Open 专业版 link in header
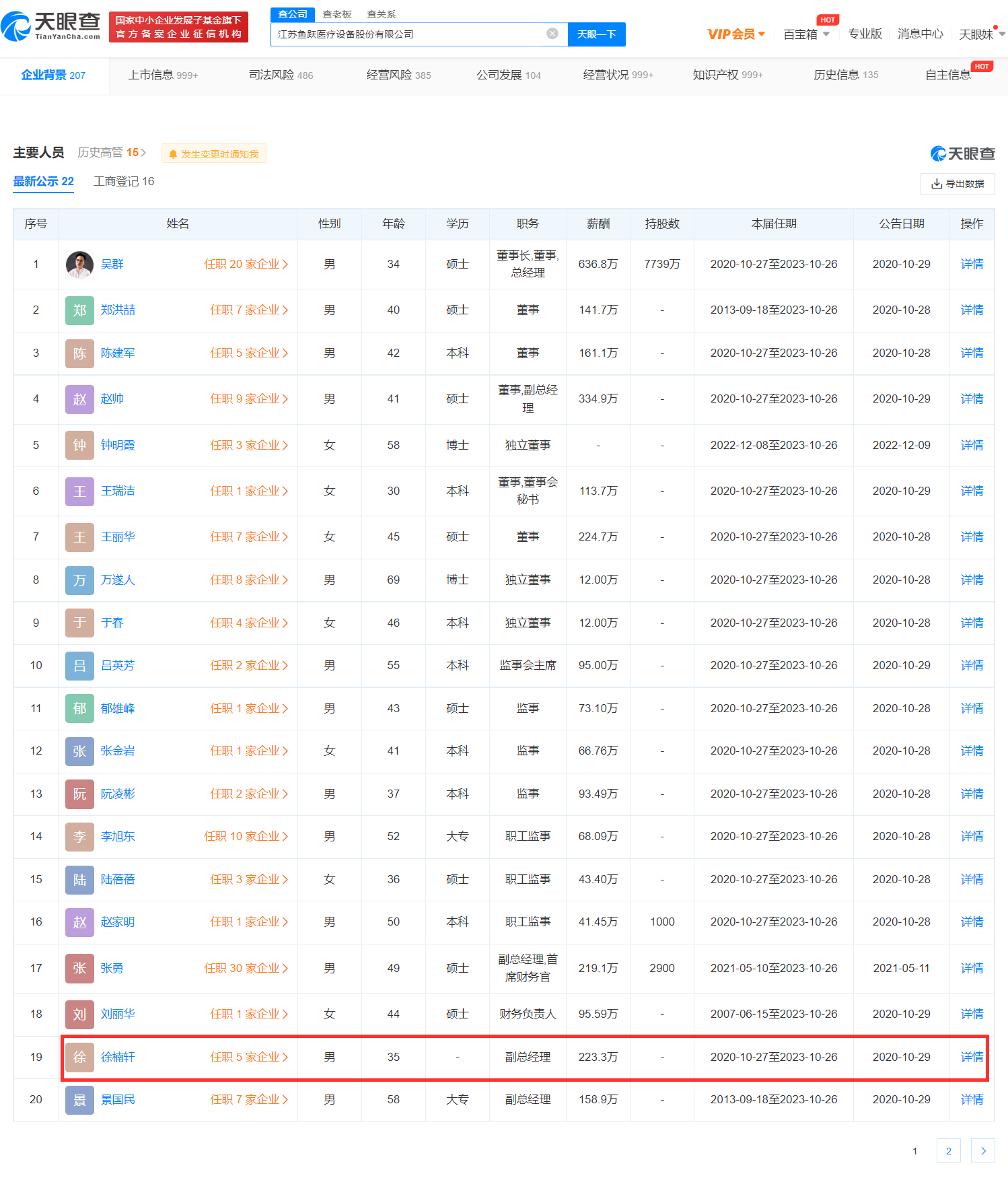 865,34
